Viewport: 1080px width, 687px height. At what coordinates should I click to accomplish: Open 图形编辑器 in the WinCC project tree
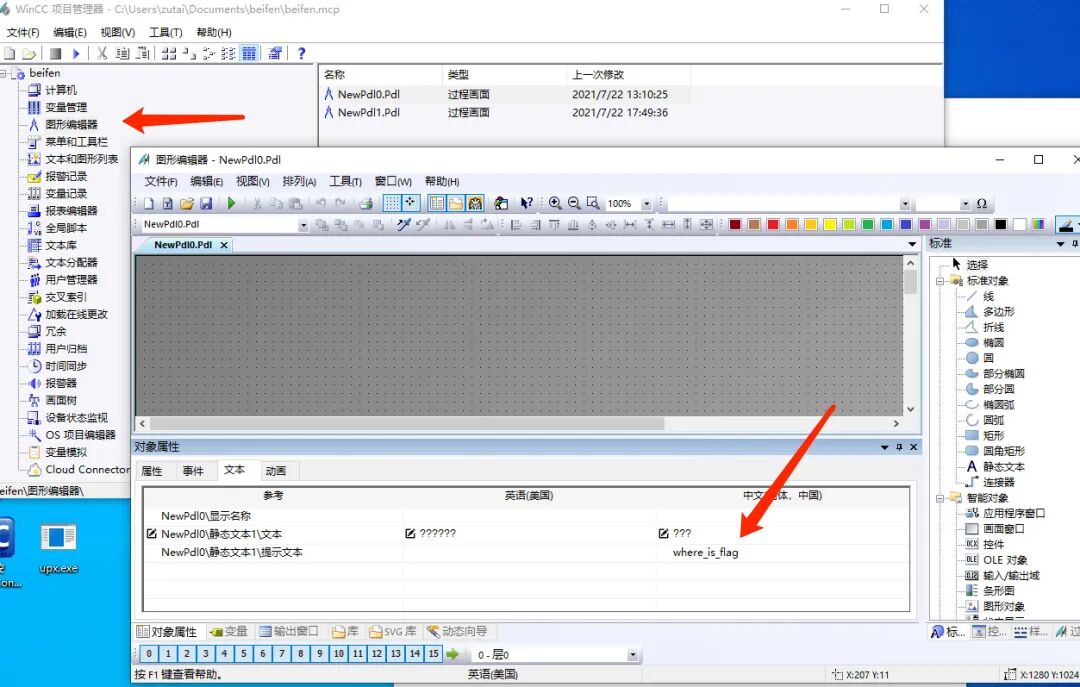71,125
